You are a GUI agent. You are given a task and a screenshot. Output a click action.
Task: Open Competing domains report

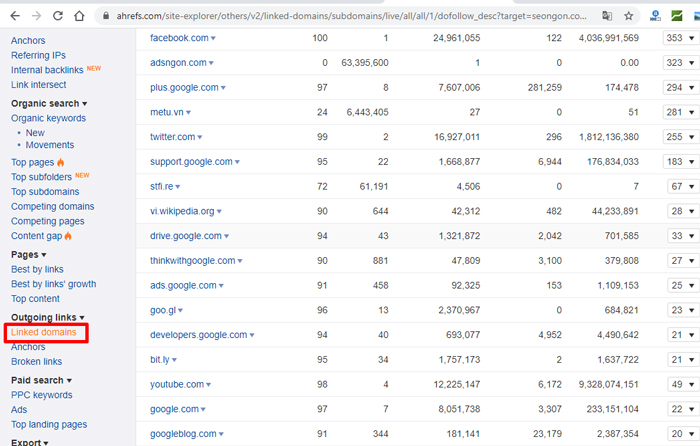click(x=53, y=207)
